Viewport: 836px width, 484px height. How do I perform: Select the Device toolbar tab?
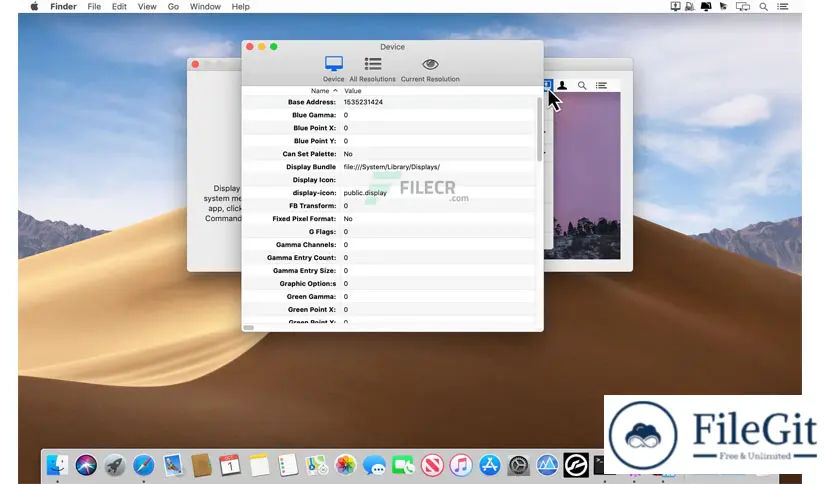click(333, 69)
